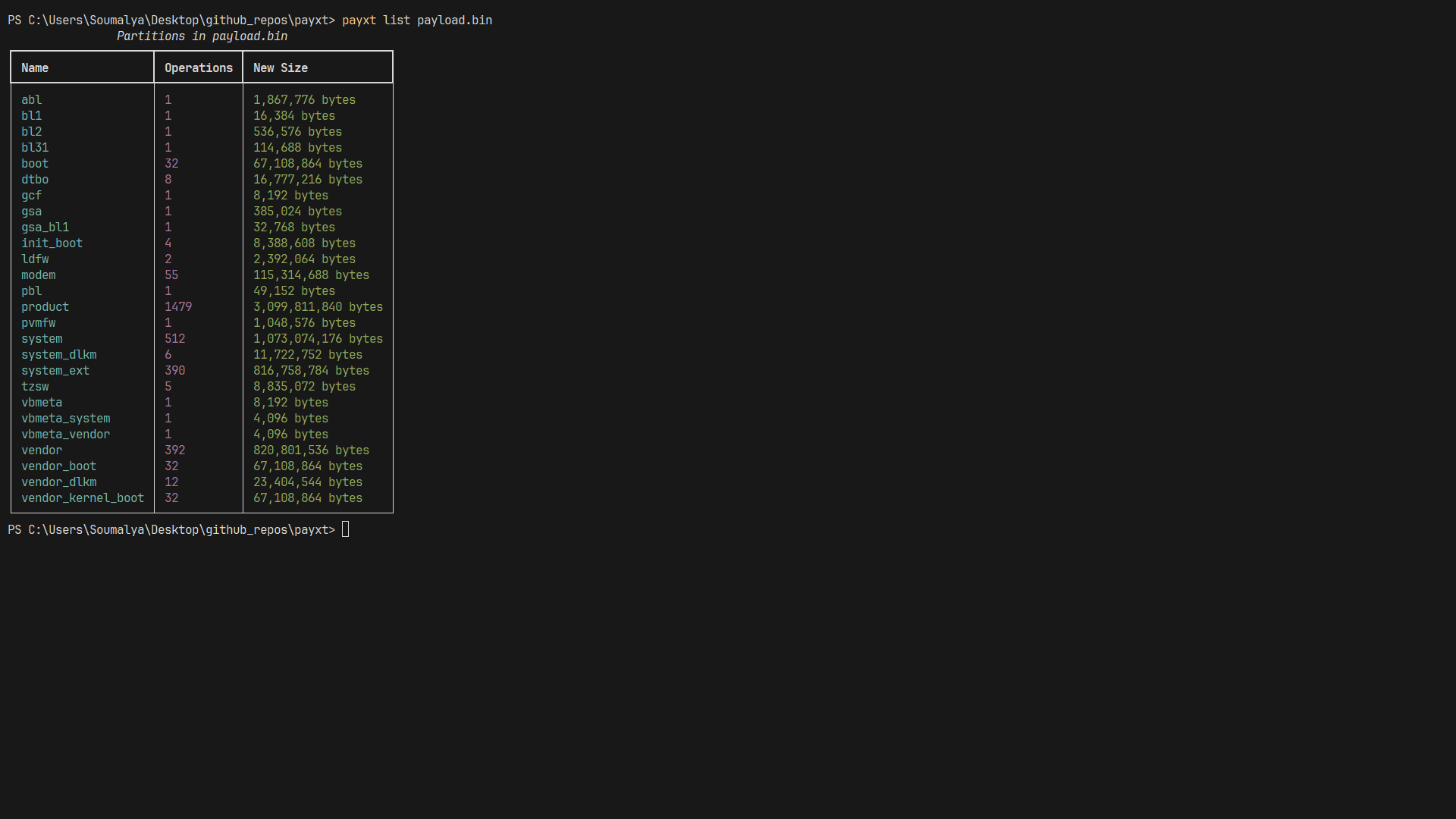Select the 'system_ext' partition name
Screen dimensions: 1456x819
click(x=55, y=371)
